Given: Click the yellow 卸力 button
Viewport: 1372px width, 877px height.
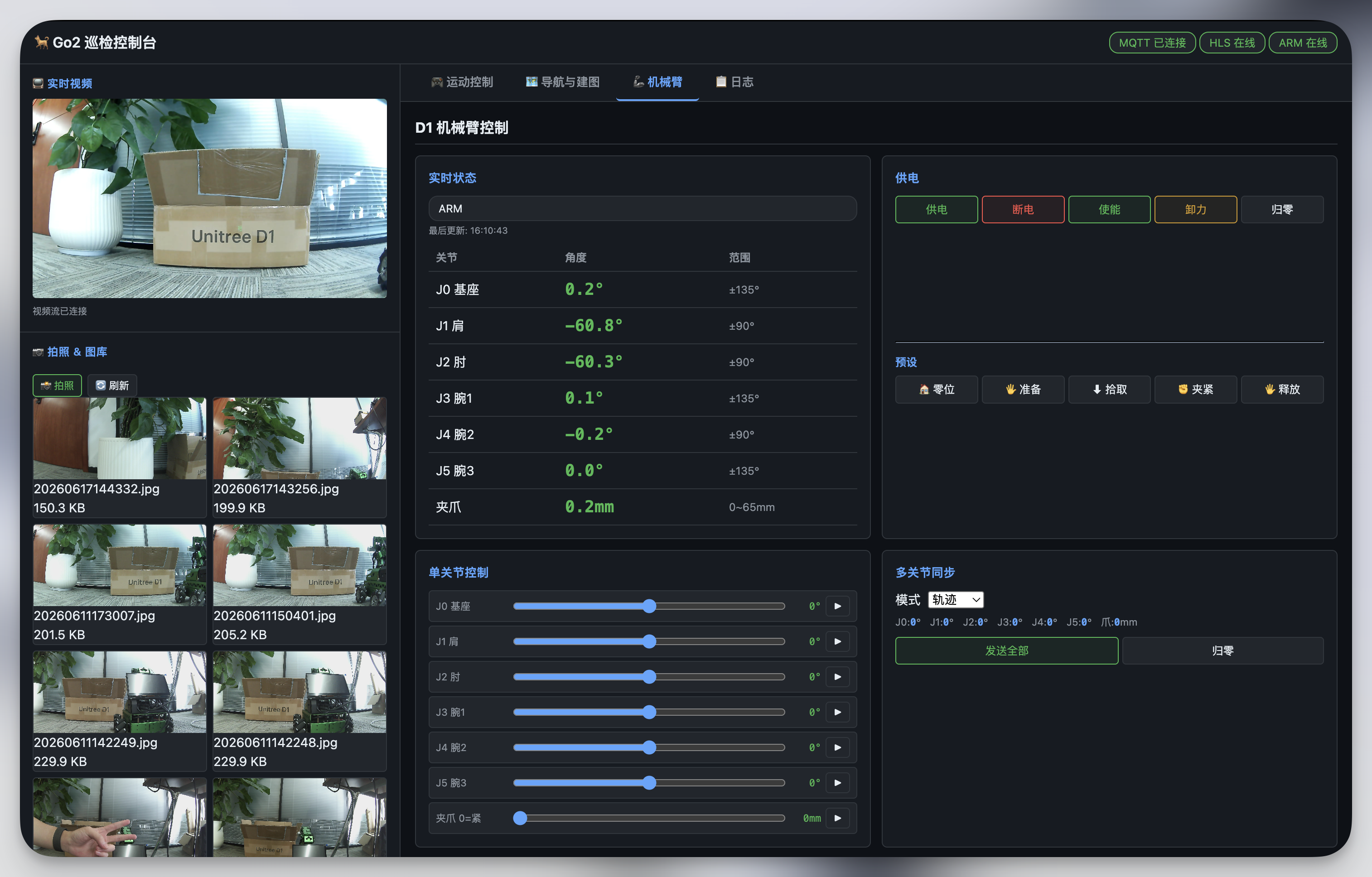Looking at the screenshot, I should click(x=1195, y=210).
